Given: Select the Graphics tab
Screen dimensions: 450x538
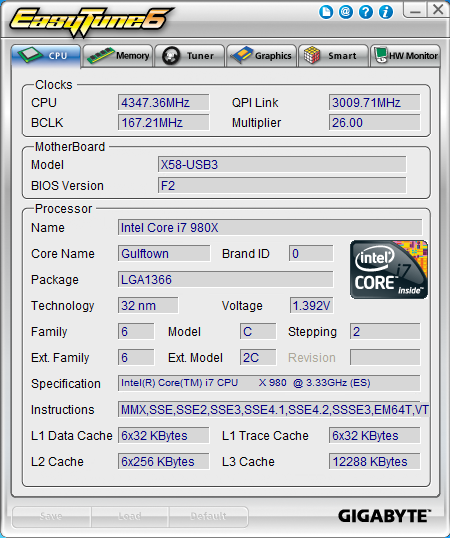Looking at the screenshot, I should [x=261, y=56].
